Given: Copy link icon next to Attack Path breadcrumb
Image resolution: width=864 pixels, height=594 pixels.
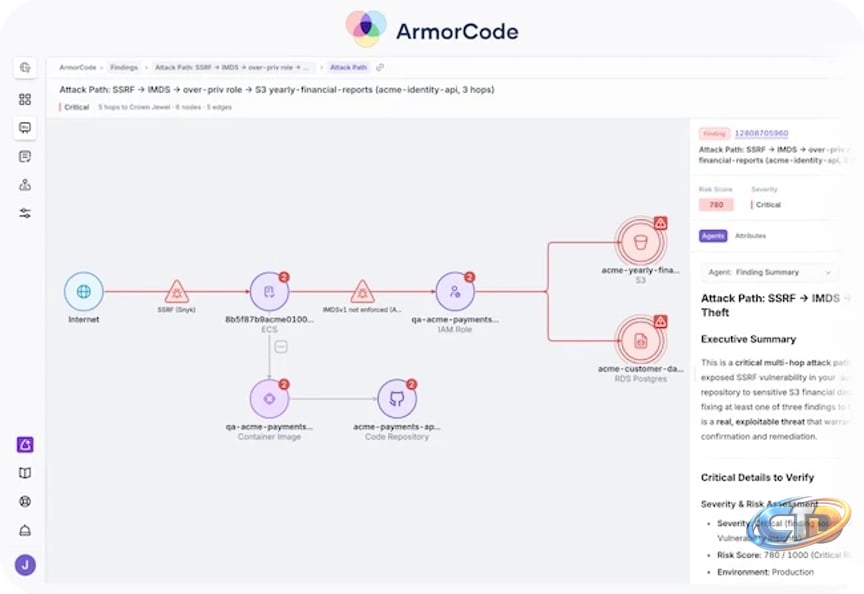Looking at the screenshot, I should 380,68.
